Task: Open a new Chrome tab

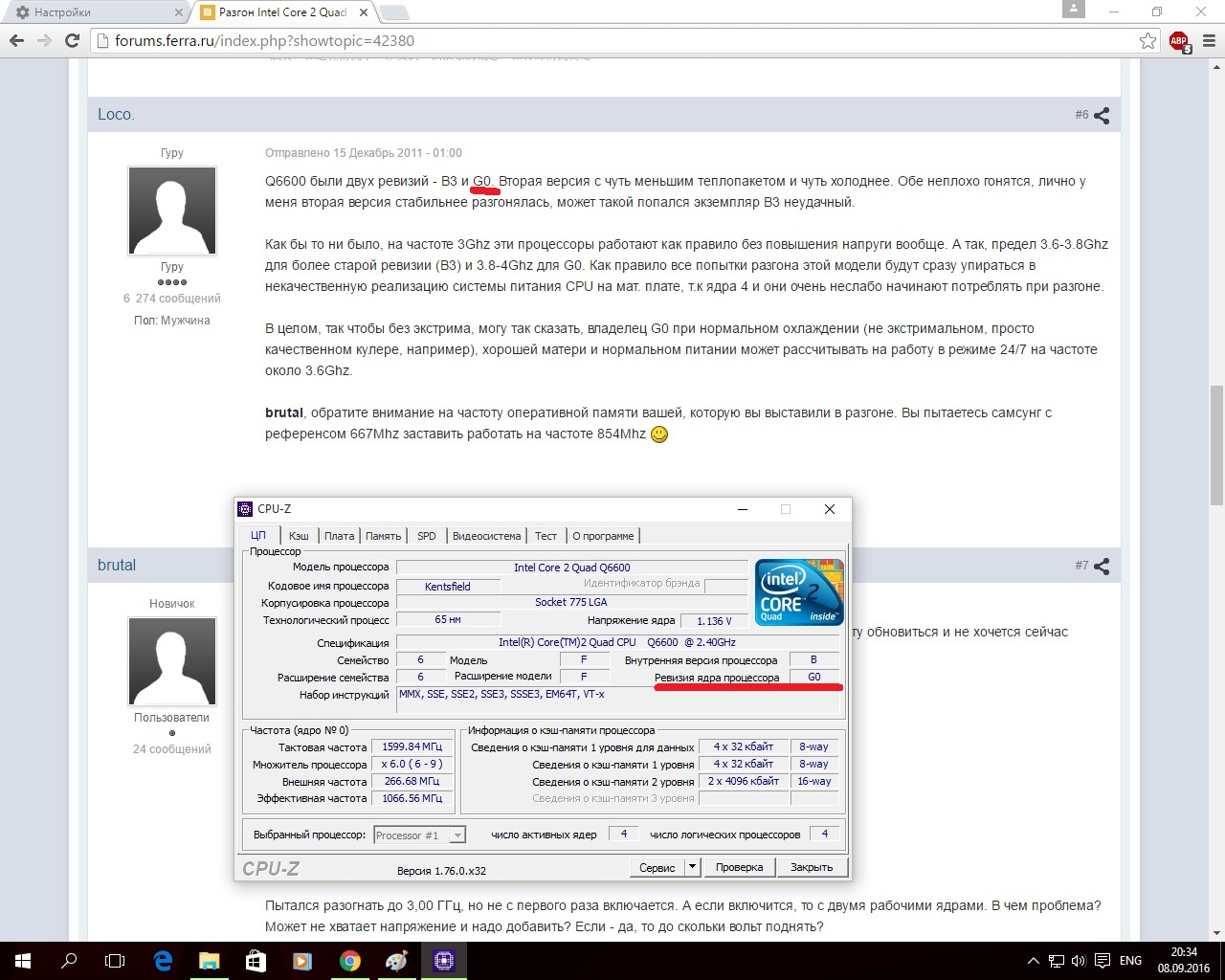Action: pos(394,12)
